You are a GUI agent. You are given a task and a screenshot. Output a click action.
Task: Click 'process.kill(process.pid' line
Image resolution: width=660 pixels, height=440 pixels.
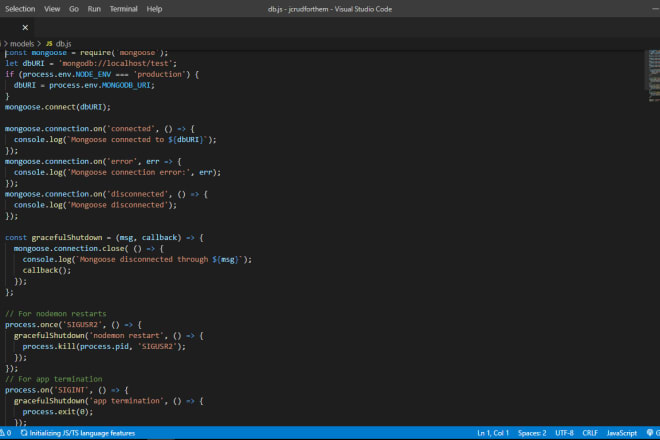(104, 346)
